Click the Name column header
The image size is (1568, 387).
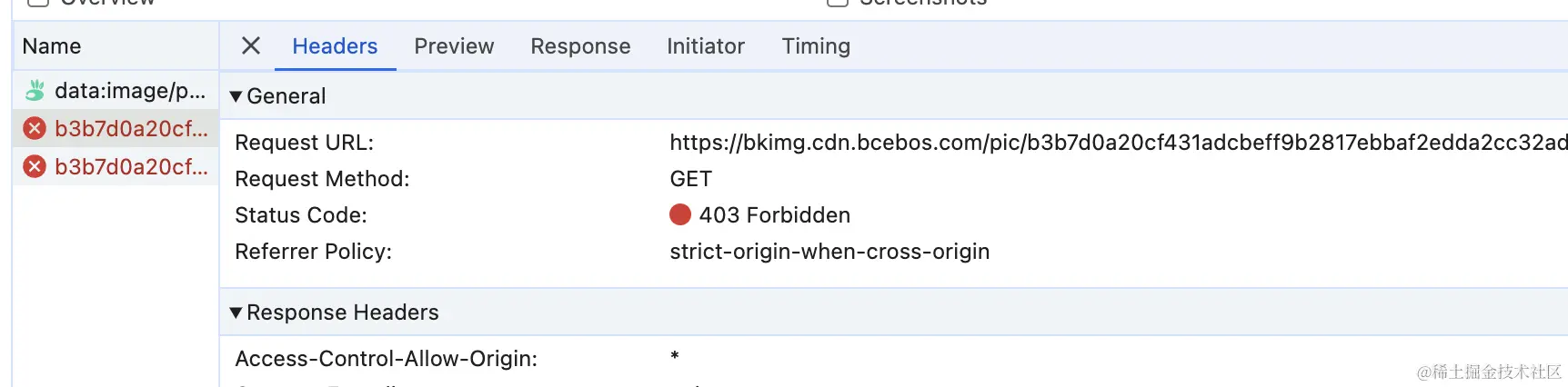[52, 46]
